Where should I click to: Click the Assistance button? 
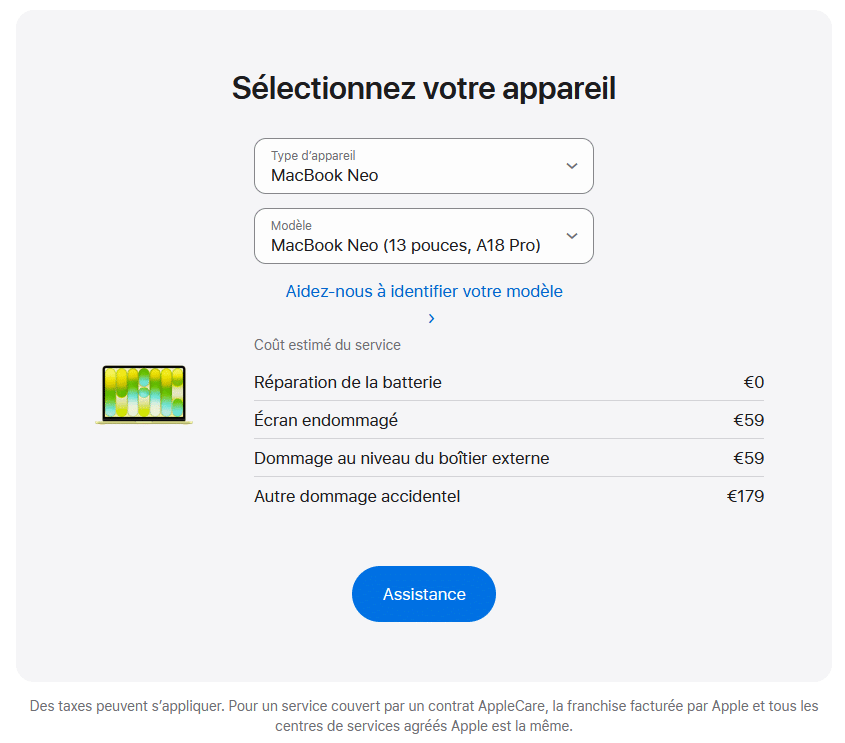[x=423, y=593]
